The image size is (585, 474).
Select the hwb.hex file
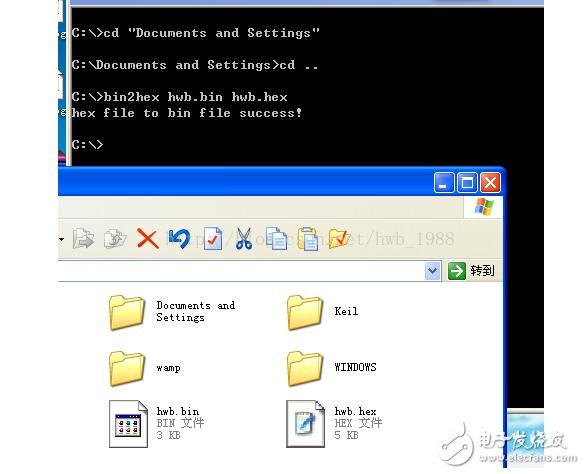[334, 424]
